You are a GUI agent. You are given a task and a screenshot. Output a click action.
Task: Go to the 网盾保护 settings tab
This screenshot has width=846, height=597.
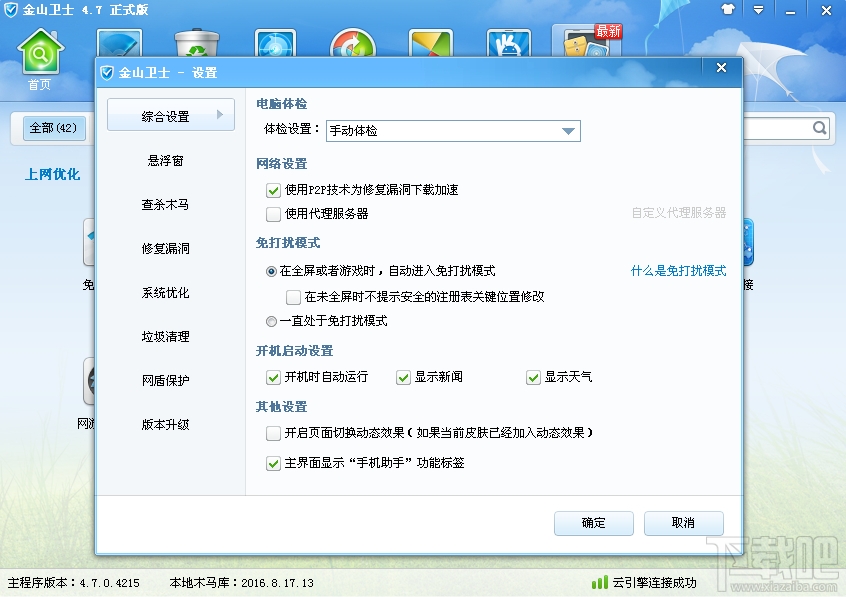166,381
